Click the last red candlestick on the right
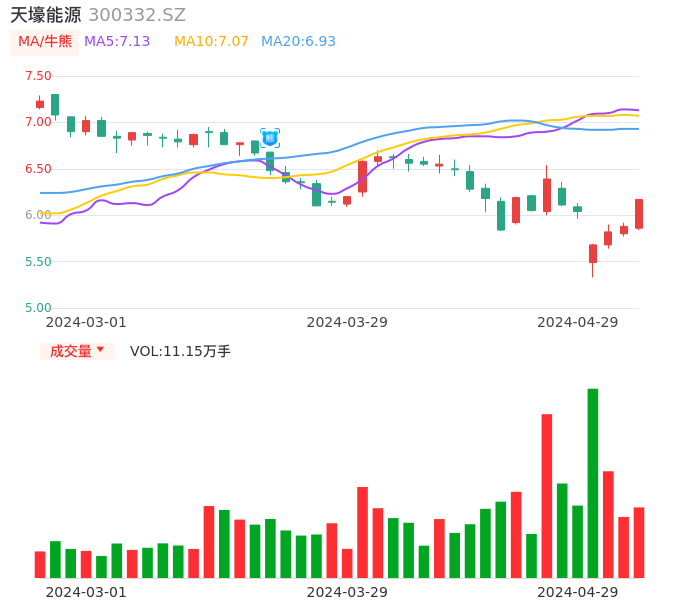 tap(639, 213)
